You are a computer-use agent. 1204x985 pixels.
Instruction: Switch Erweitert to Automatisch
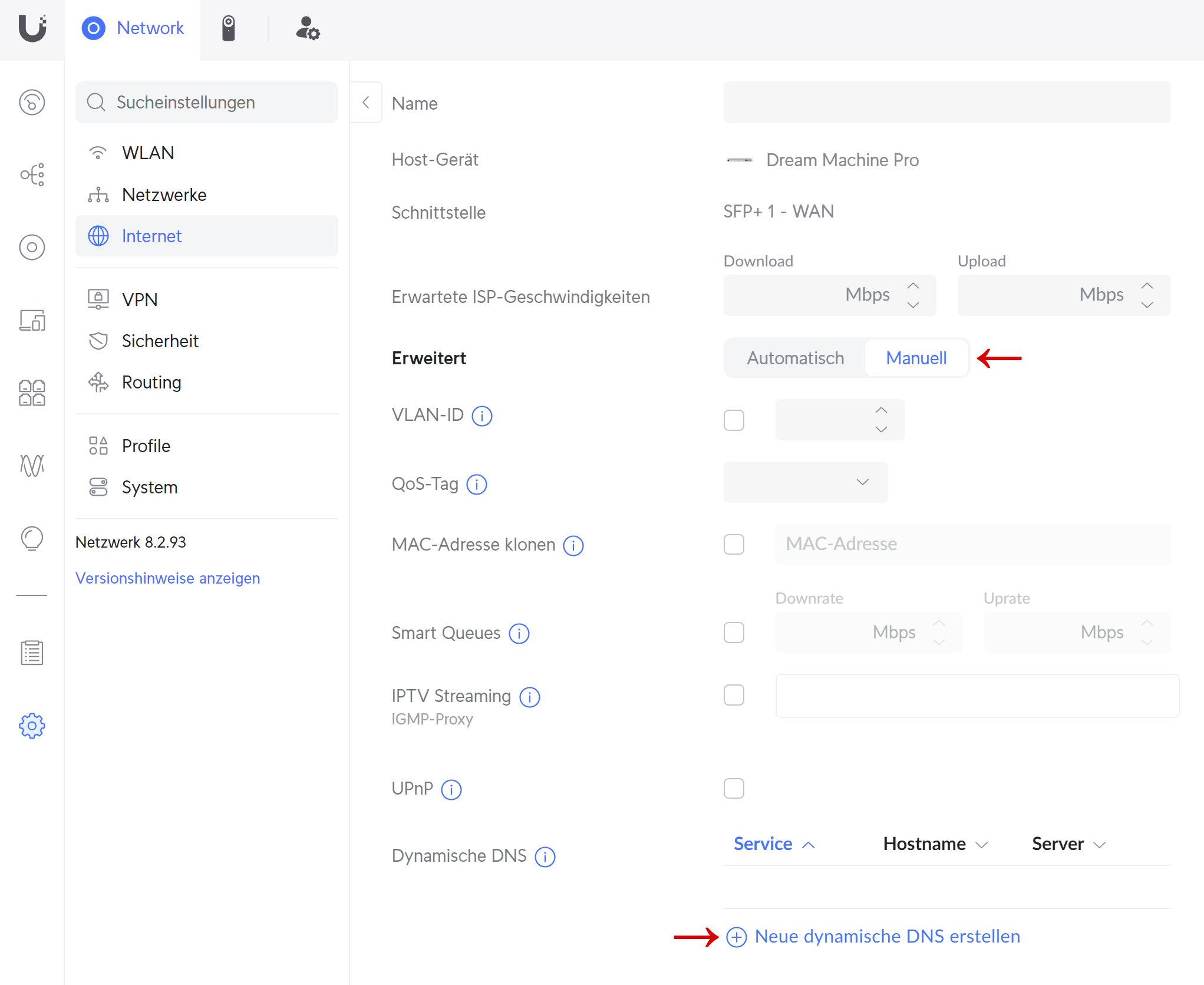[795, 358]
